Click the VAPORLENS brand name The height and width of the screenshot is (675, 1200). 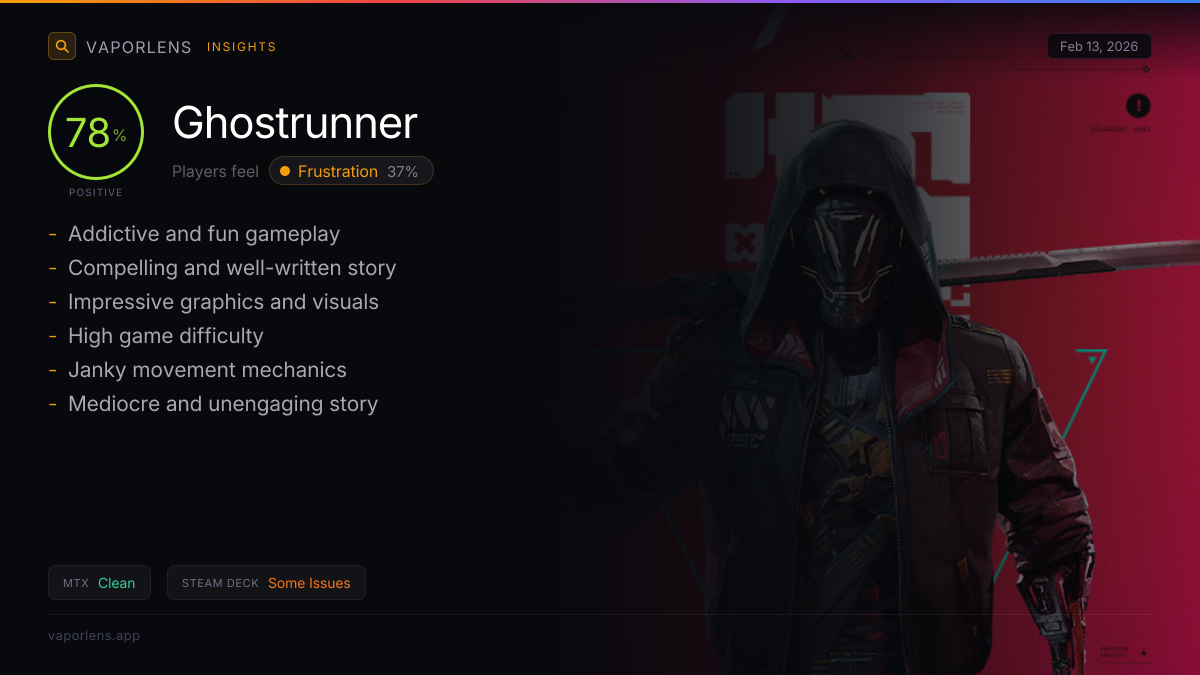[x=139, y=47]
